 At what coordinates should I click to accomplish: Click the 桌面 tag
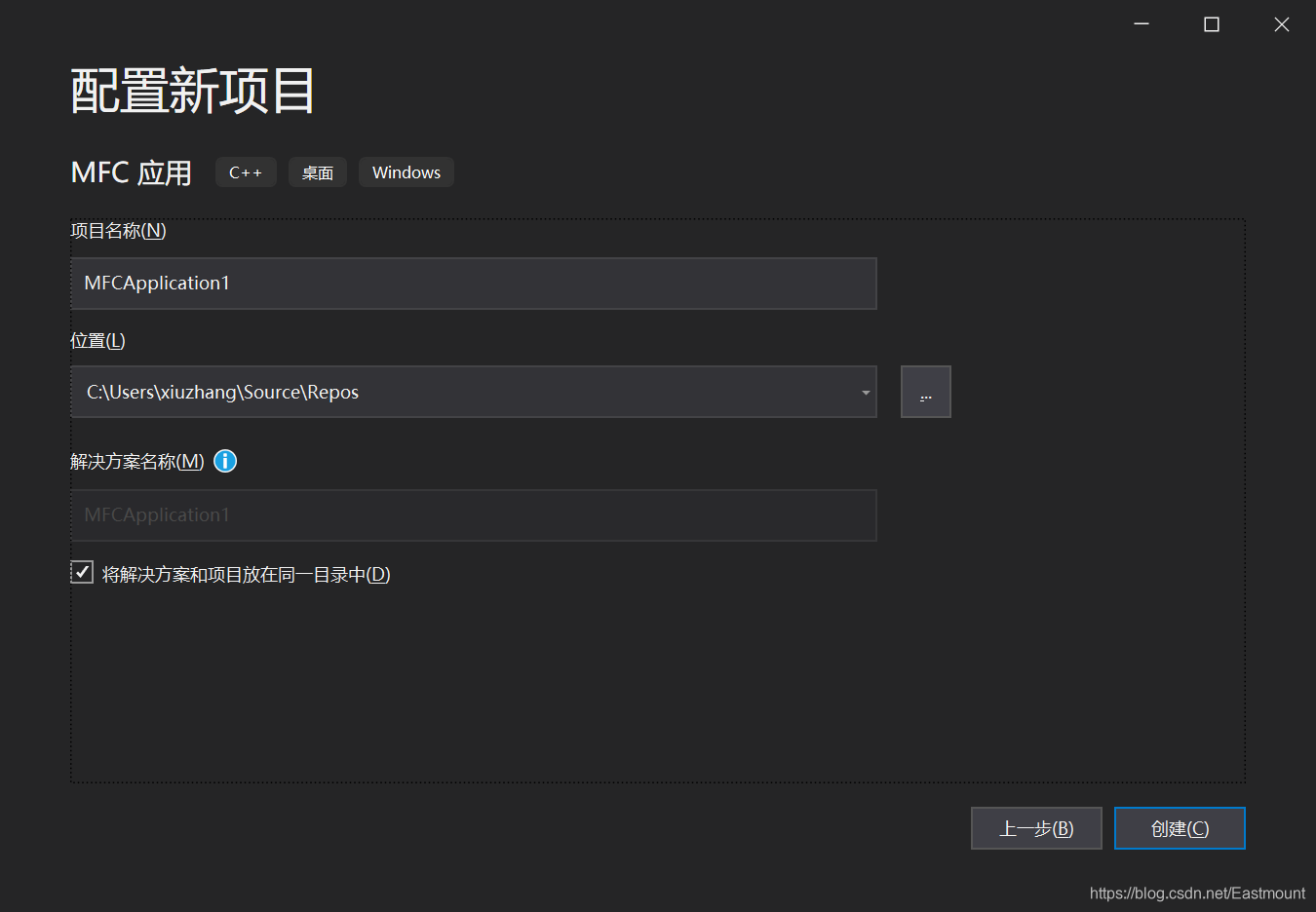pyautogui.click(x=318, y=172)
